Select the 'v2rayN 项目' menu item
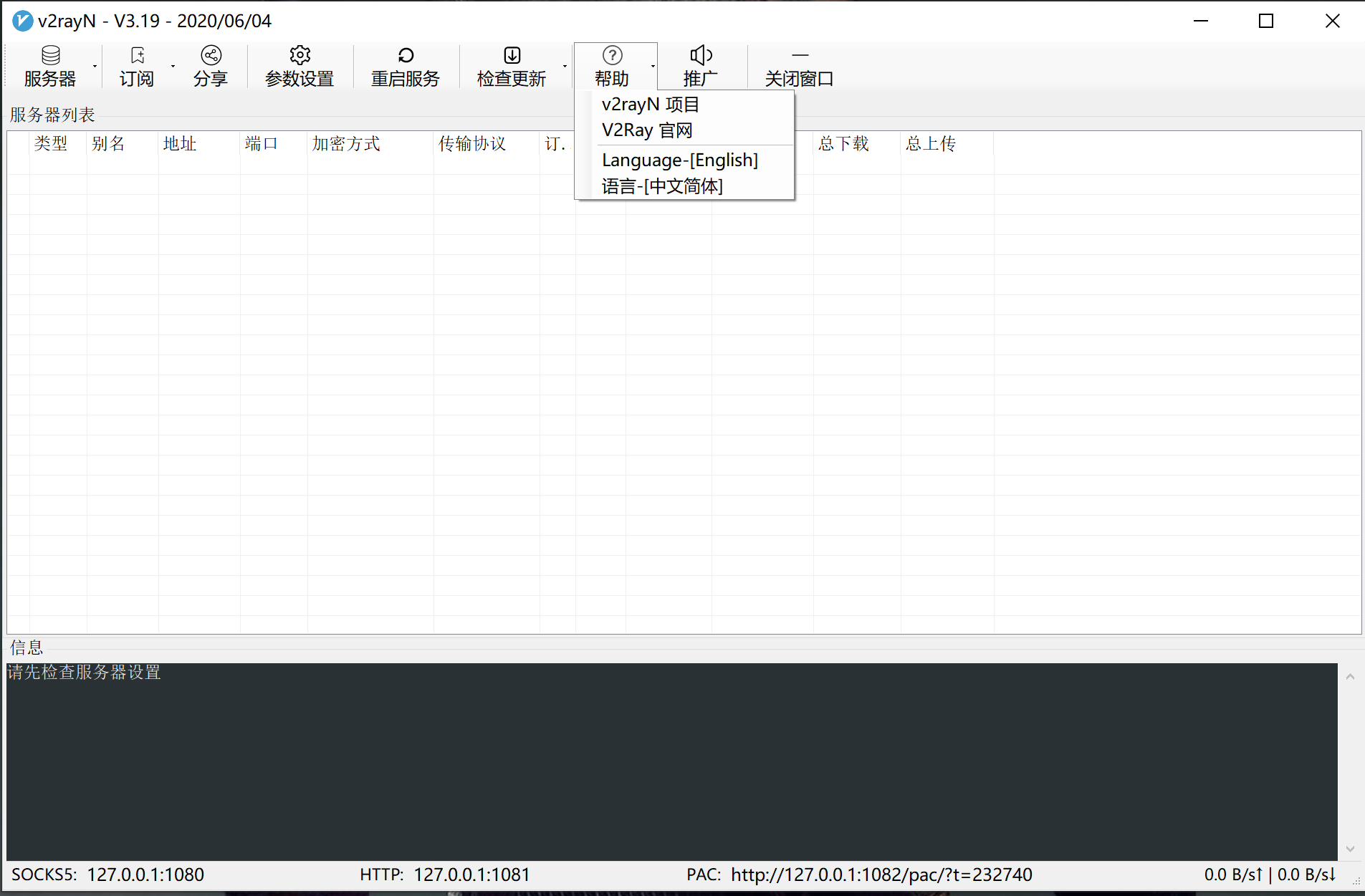The height and width of the screenshot is (896, 1365). (650, 105)
